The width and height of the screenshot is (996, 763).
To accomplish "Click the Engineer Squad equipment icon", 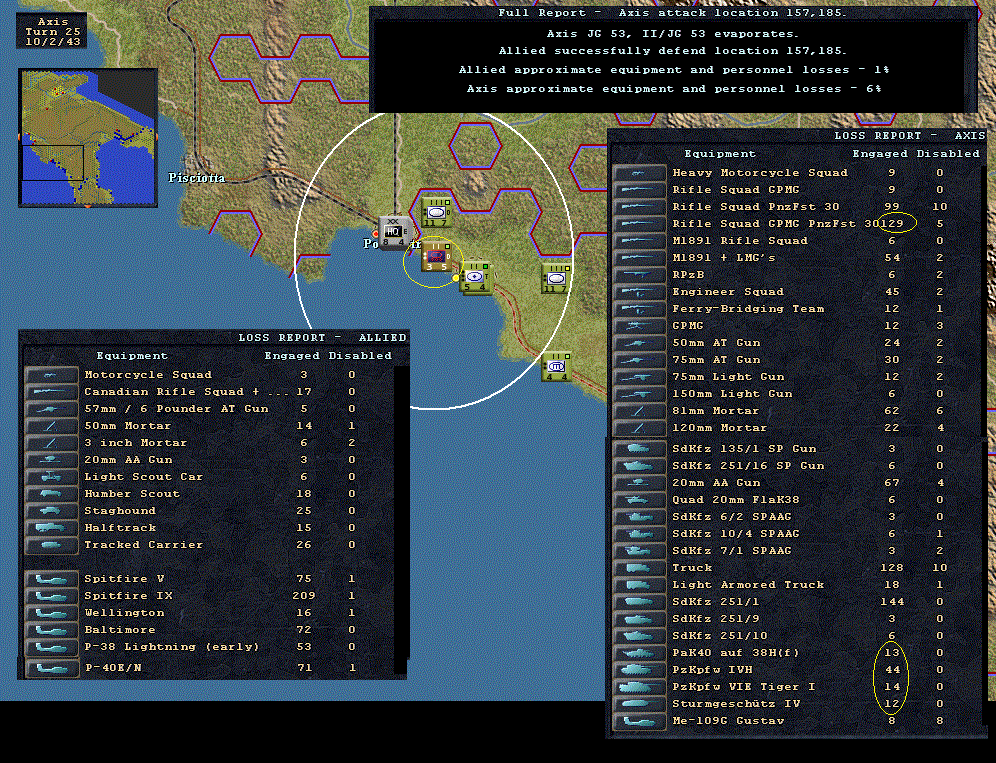I will tap(638, 292).
